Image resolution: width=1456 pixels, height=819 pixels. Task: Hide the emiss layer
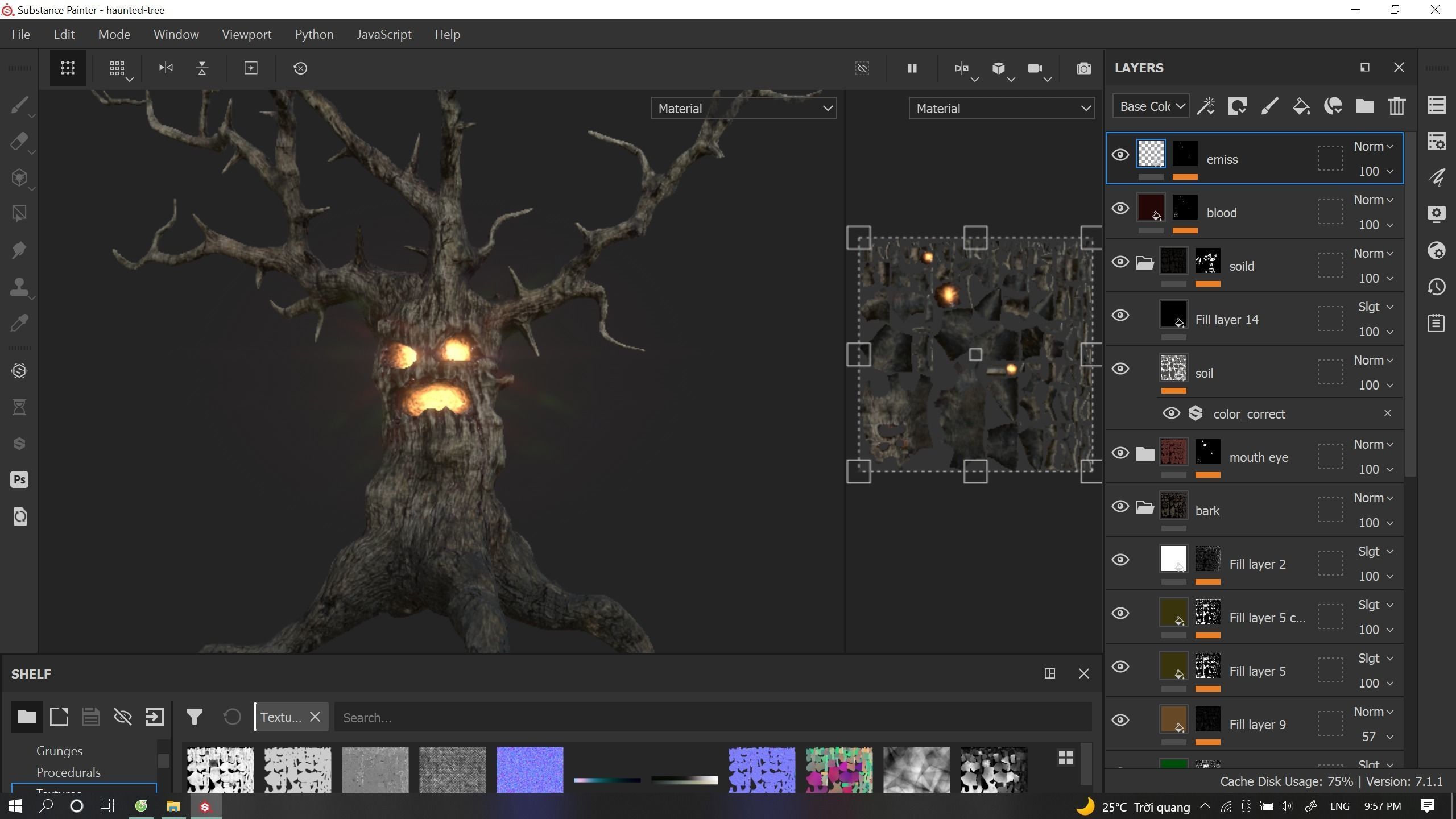tap(1120, 155)
